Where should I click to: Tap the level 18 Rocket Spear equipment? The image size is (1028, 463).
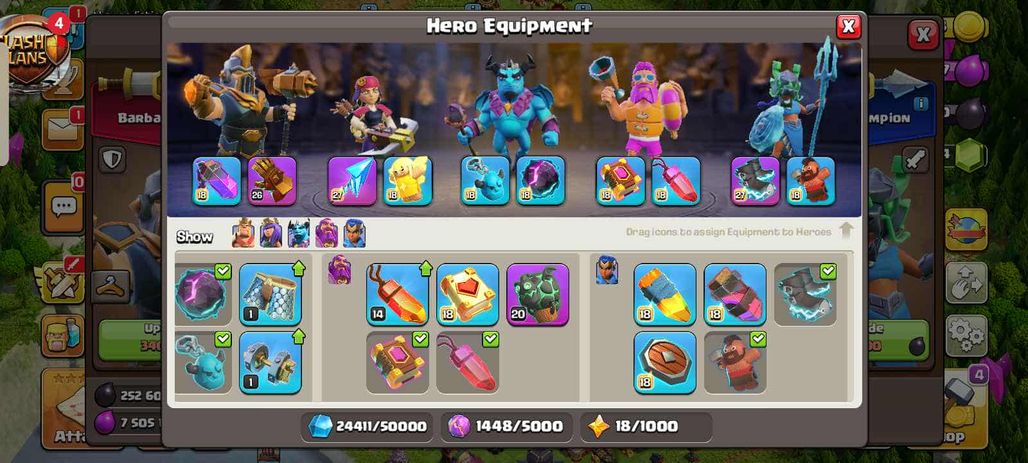(x=665, y=294)
